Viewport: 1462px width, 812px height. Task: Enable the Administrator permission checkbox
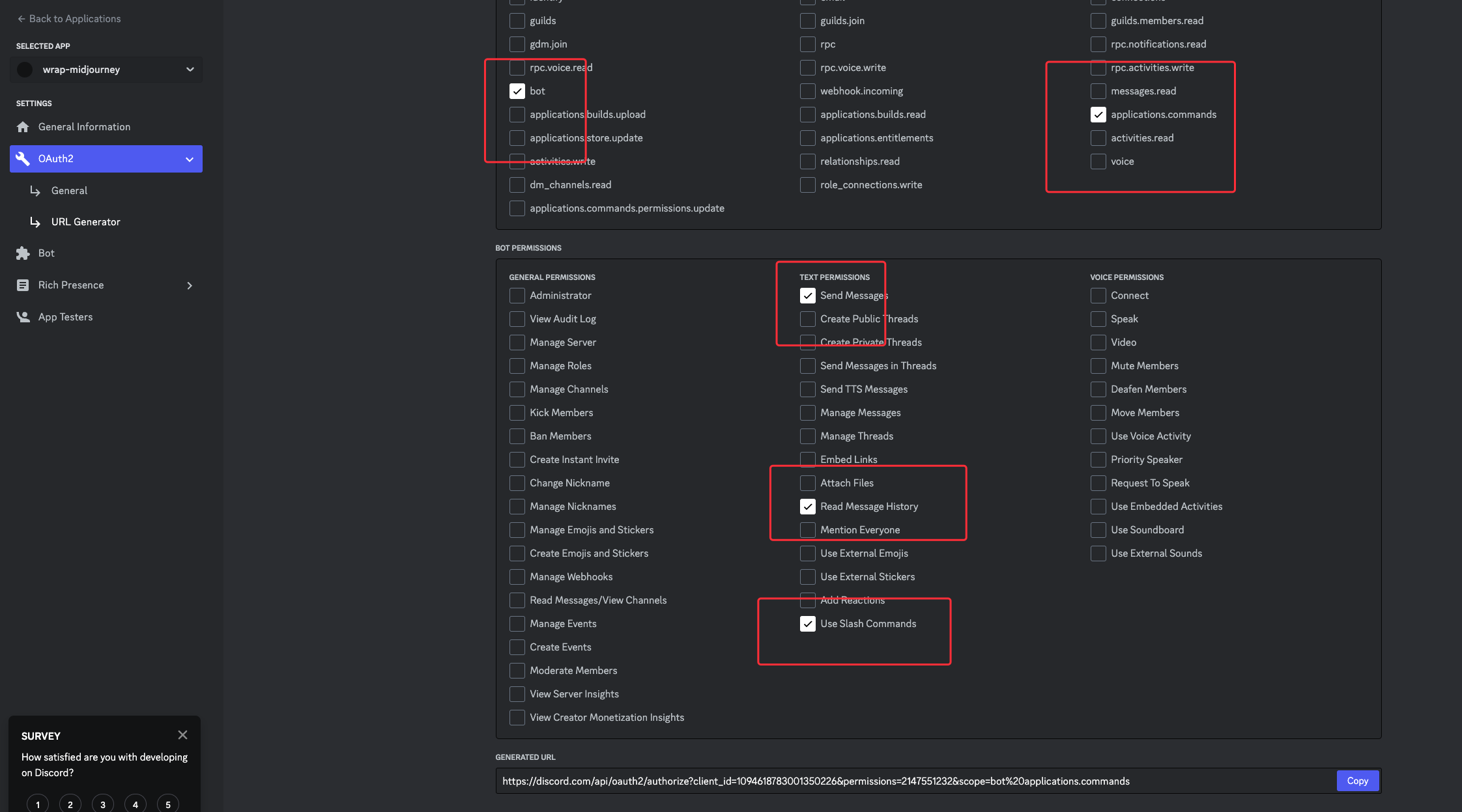(x=517, y=295)
